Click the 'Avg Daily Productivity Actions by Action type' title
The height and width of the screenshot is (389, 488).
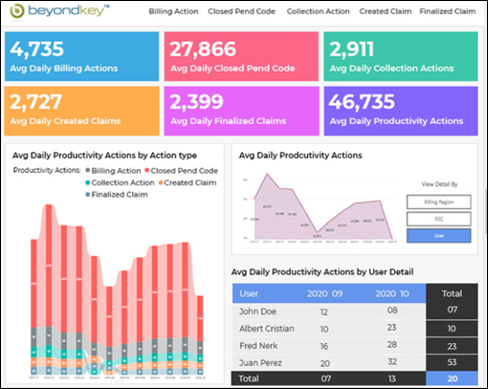coord(105,155)
